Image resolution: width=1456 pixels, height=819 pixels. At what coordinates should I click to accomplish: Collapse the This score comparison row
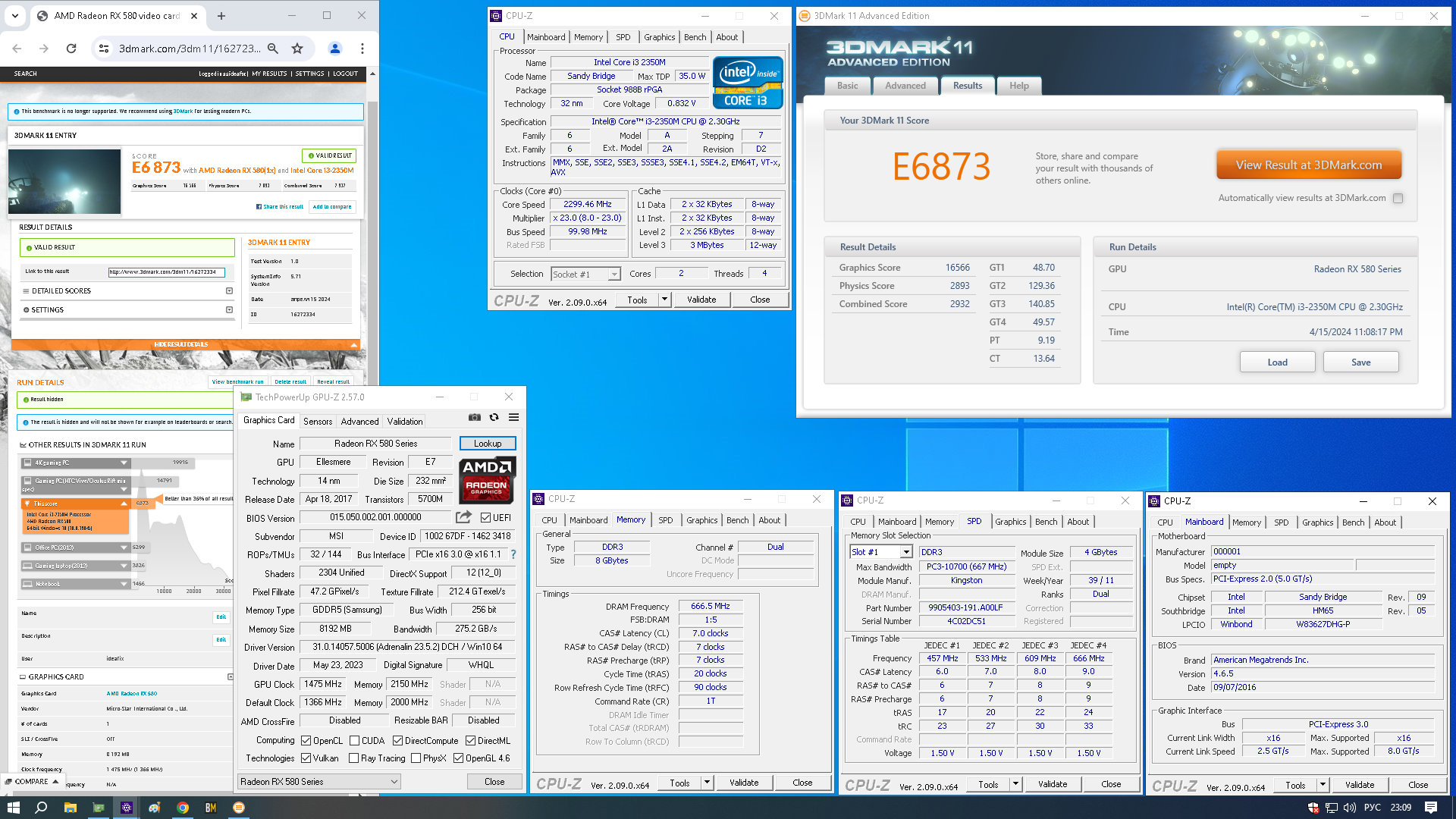point(124,504)
